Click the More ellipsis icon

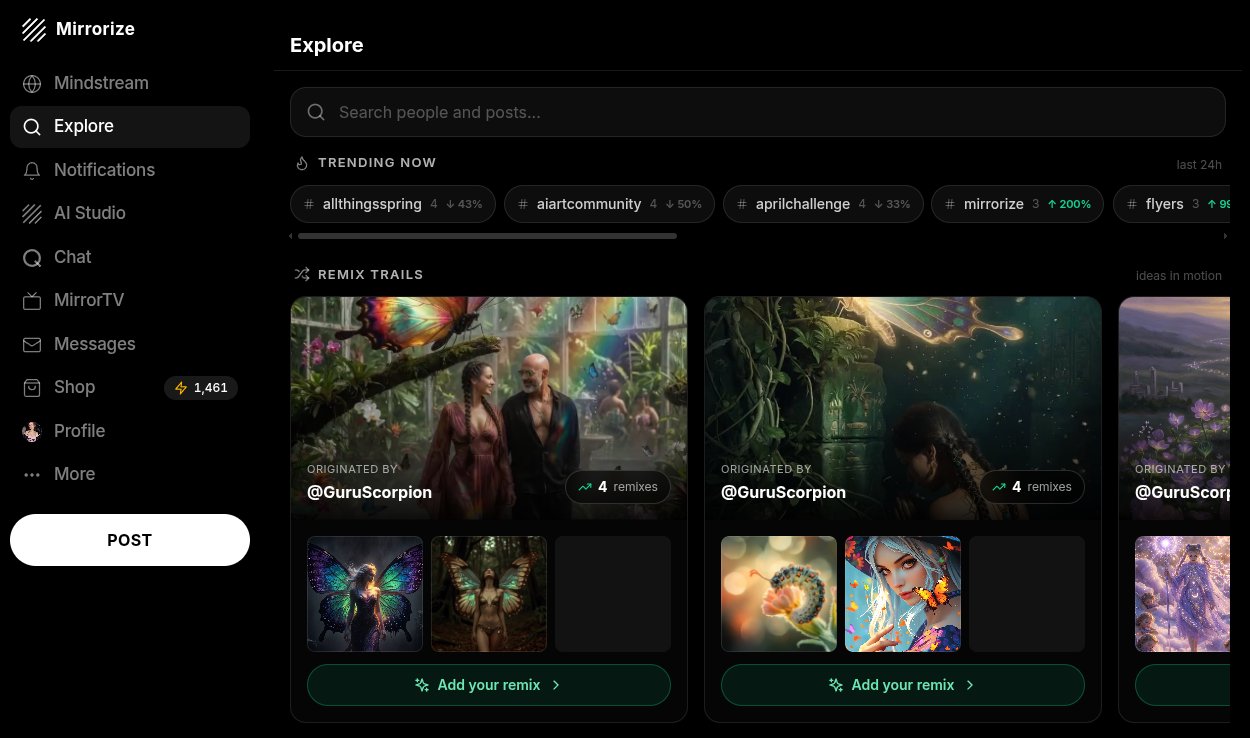[32, 475]
